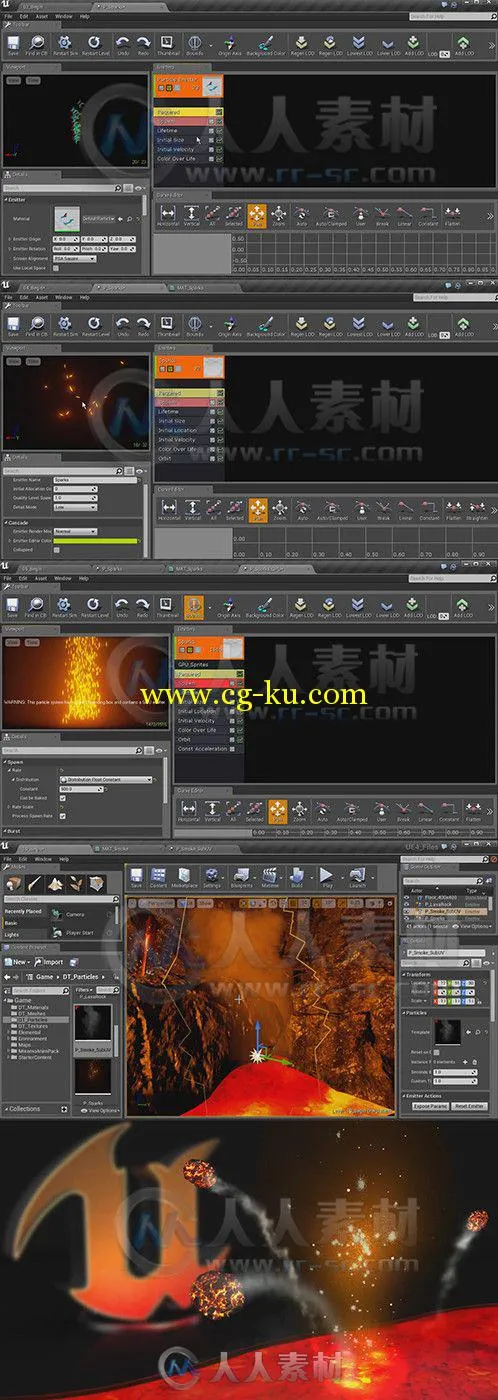Viewport: 498px width, 1400px height.
Task: Expand Burst section in third Cascade Details
Action: click(x=5, y=830)
